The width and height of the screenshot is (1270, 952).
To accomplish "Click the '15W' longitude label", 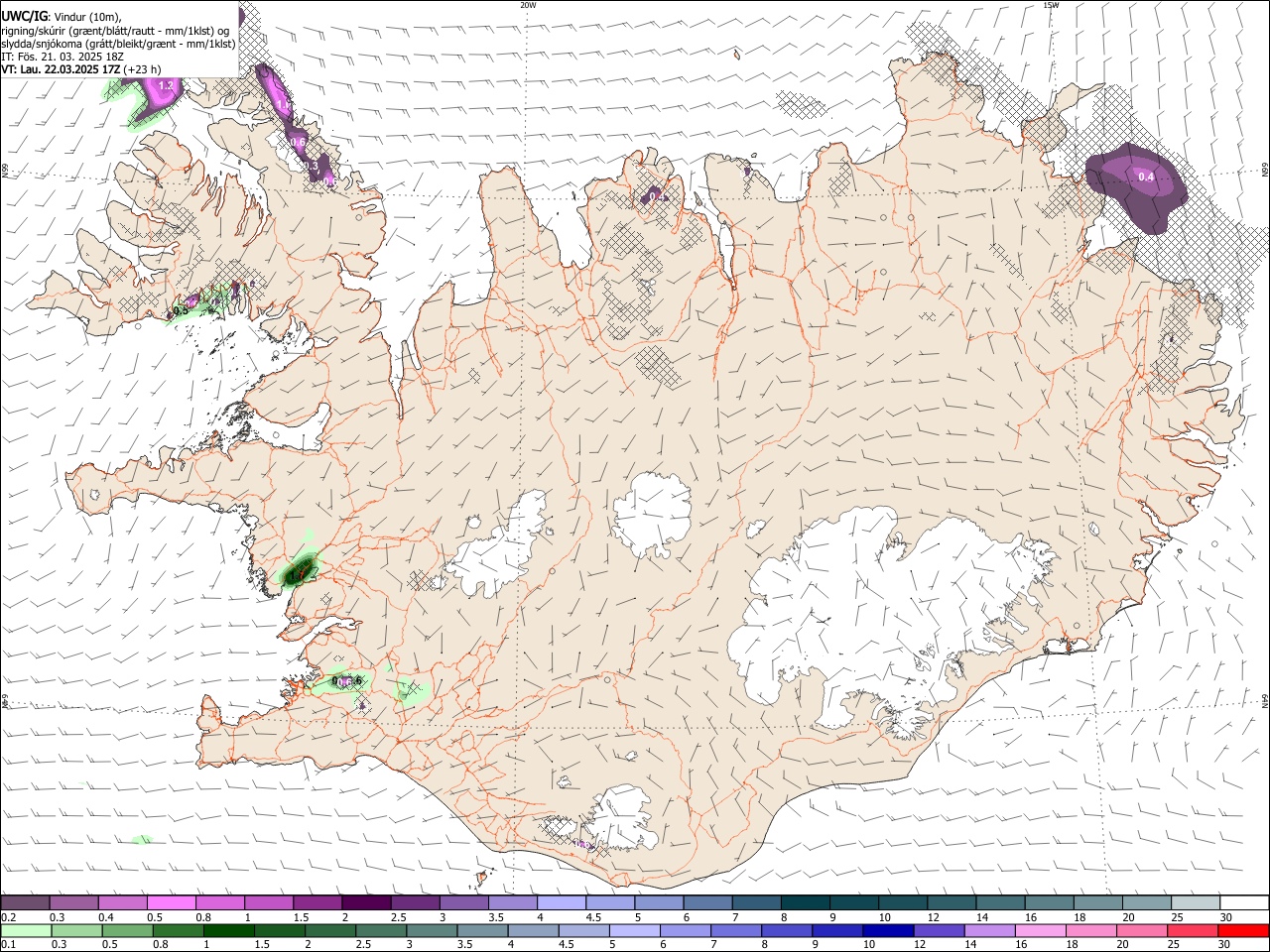I will (x=1051, y=5).
